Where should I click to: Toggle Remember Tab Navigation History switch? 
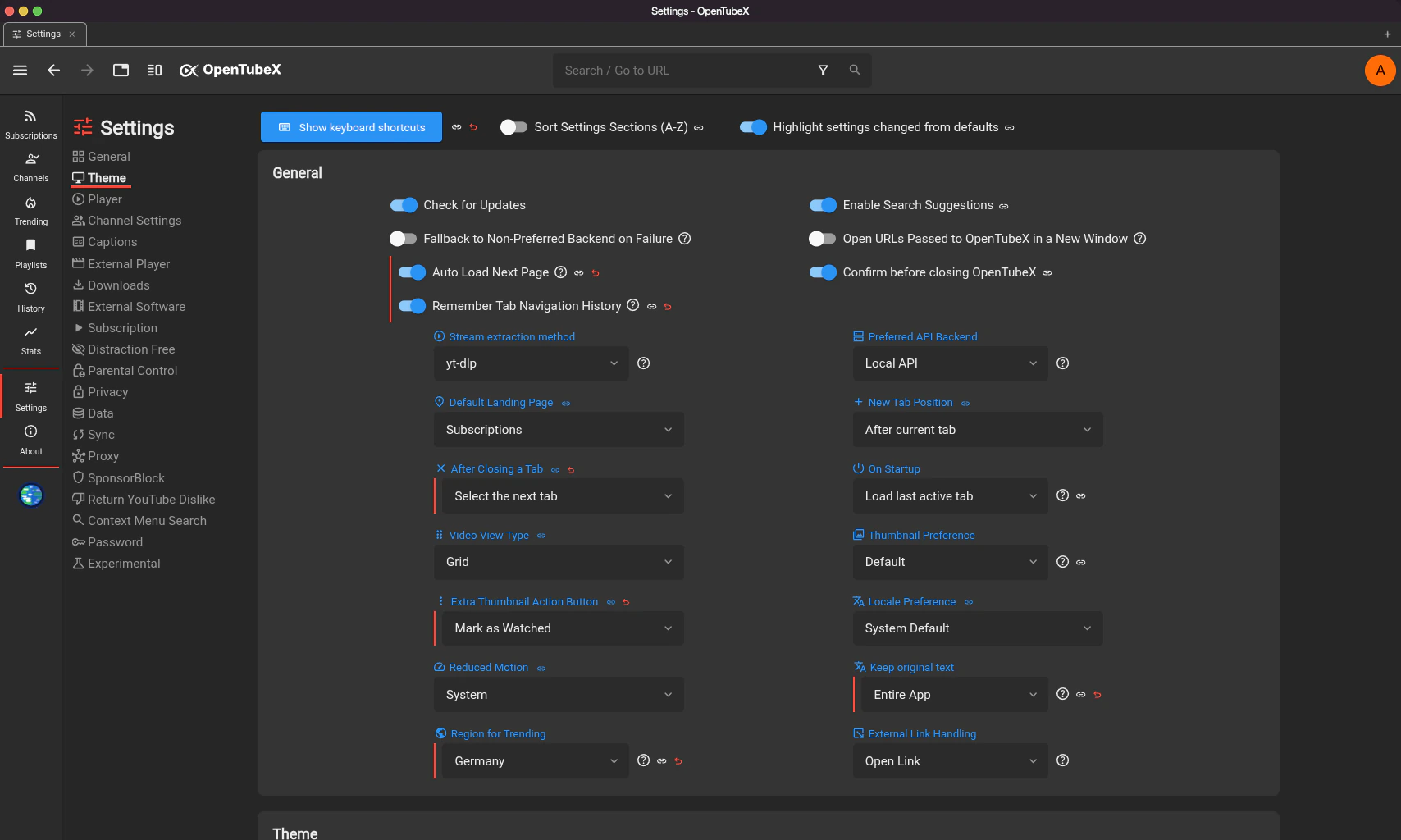[412, 306]
